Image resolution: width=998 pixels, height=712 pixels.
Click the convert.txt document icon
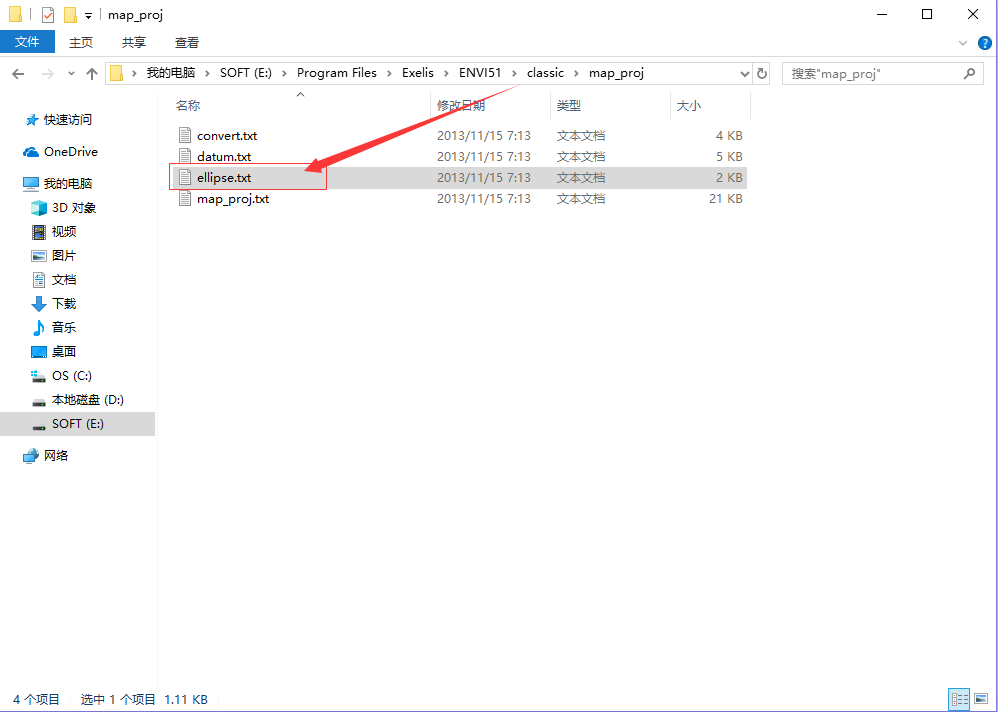coord(185,135)
